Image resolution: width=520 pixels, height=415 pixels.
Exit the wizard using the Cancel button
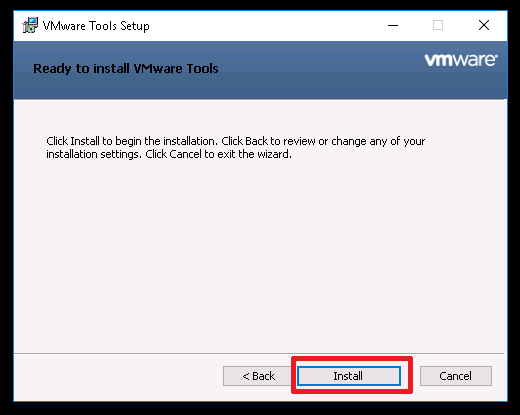(456, 376)
